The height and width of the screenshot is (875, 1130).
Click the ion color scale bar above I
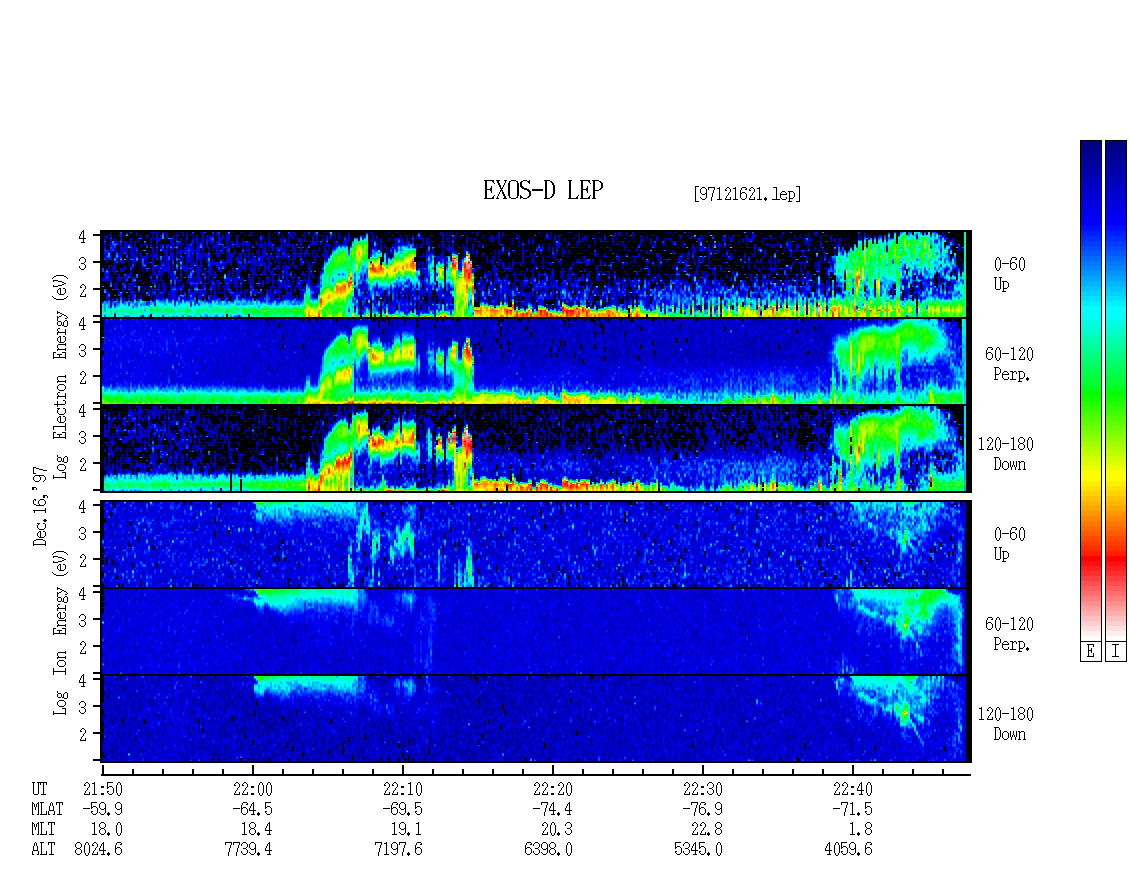point(1116,390)
